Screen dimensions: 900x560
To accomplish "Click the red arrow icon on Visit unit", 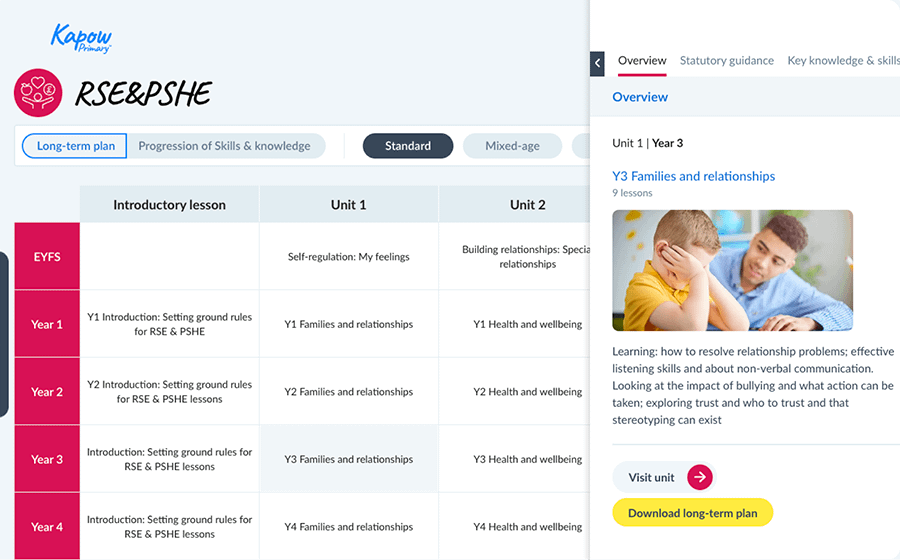I will point(700,477).
